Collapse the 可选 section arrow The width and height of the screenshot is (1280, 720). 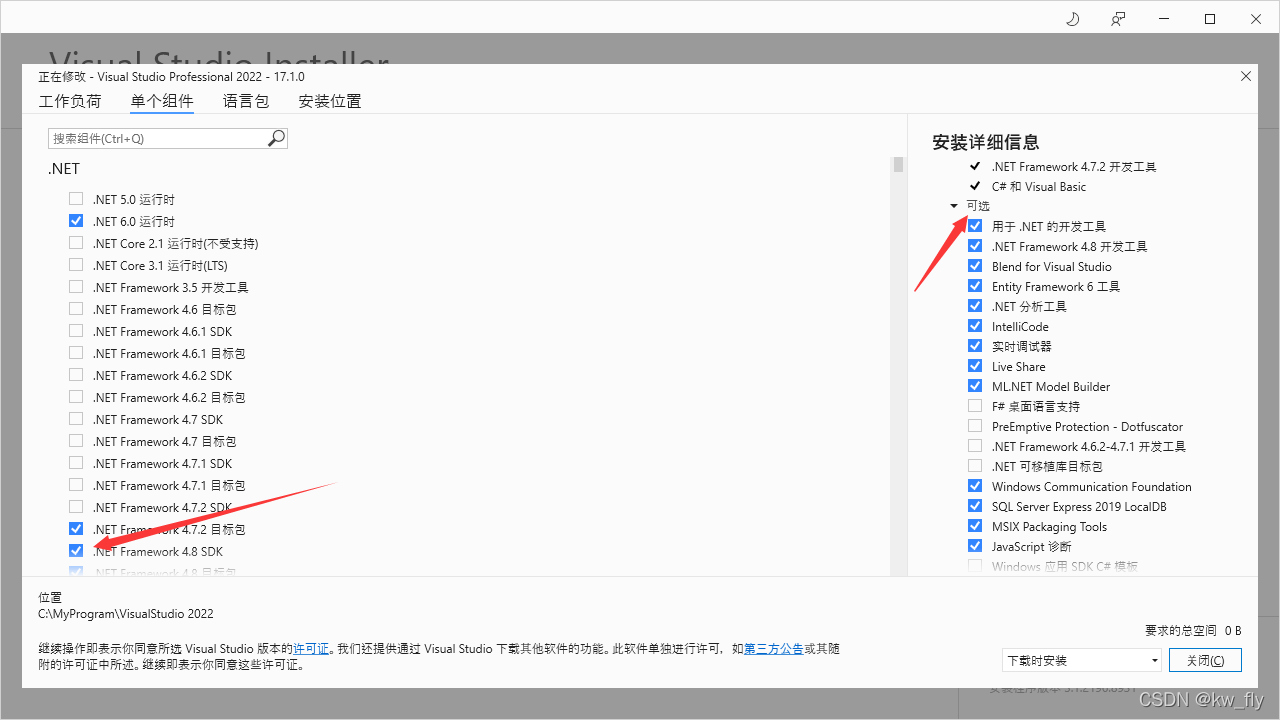(954, 206)
